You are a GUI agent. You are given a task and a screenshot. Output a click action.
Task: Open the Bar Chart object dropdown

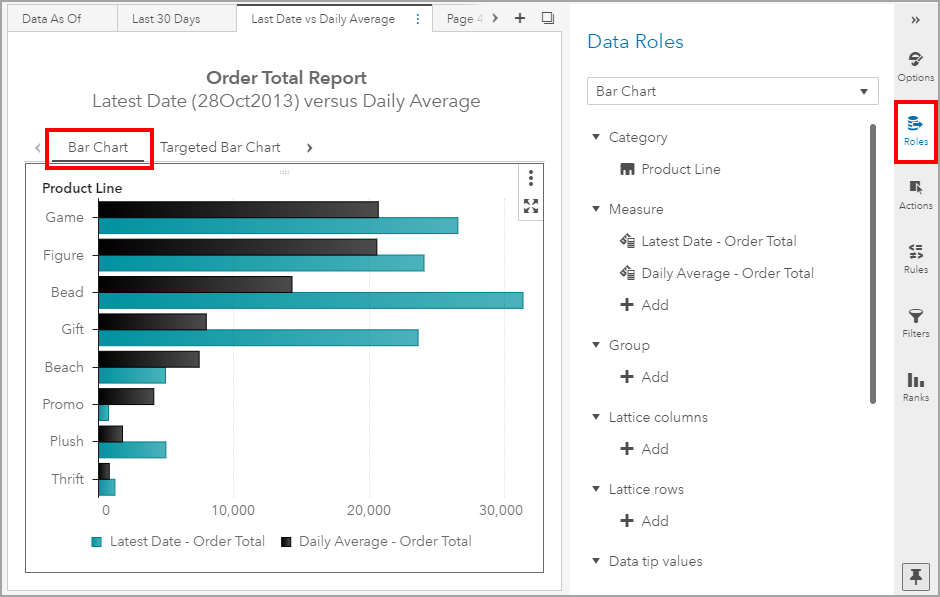pyautogui.click(x=732, y=91)
